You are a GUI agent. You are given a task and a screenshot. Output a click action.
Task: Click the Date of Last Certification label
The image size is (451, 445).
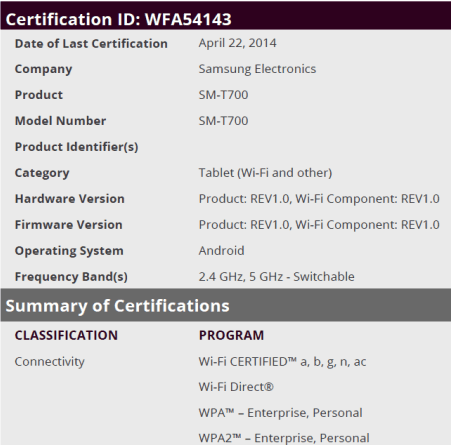click(x=91, y=44)
